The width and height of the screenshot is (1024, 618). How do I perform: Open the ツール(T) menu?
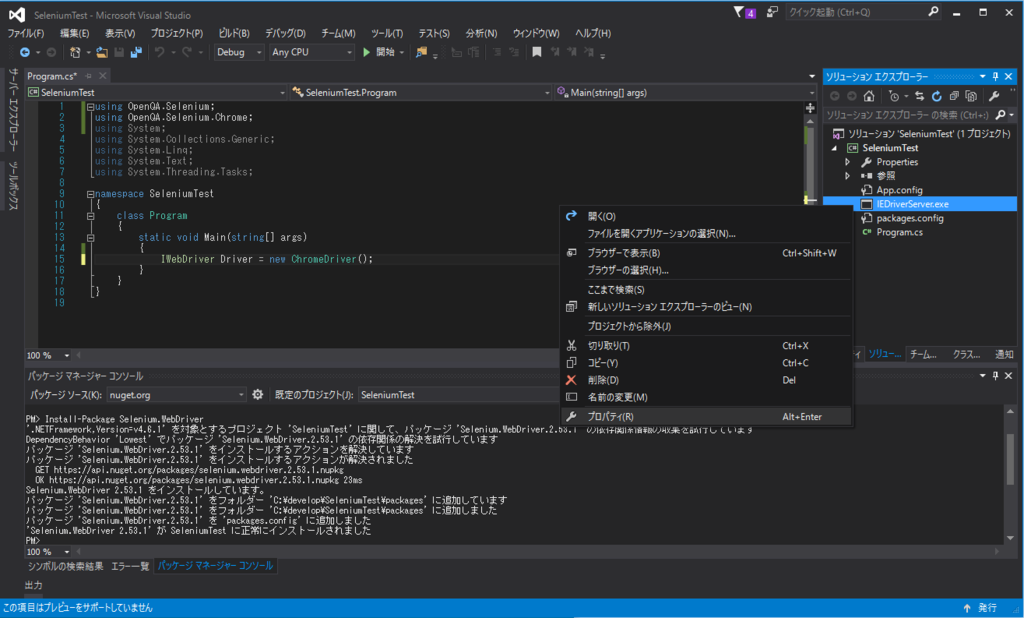coord(387,33)
